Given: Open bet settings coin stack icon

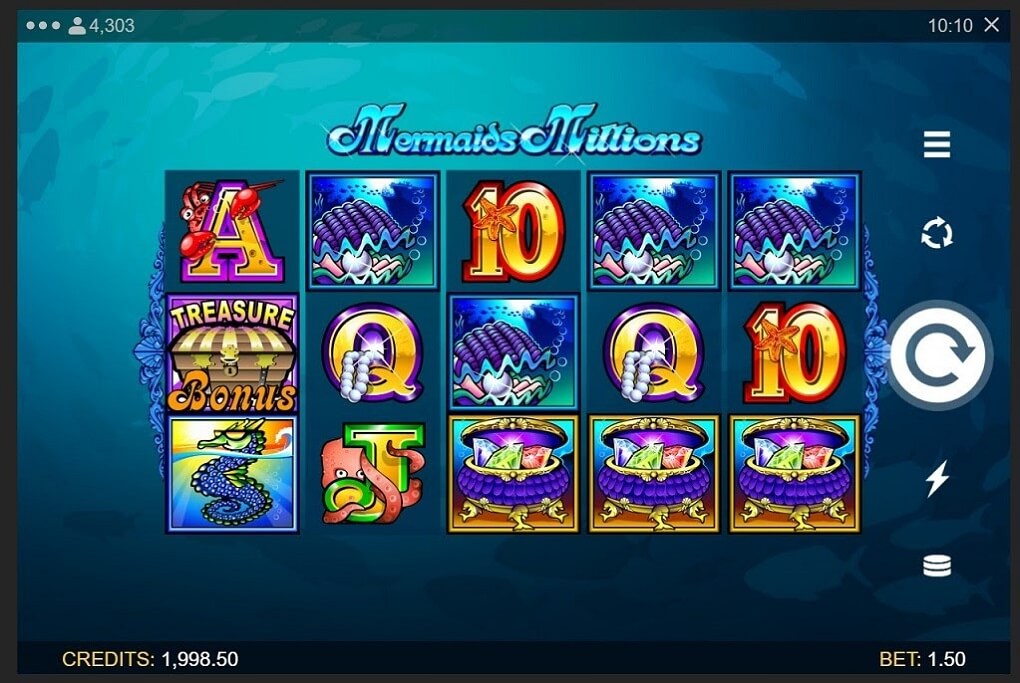Looking at the screenshot, I should coord(937,565).
